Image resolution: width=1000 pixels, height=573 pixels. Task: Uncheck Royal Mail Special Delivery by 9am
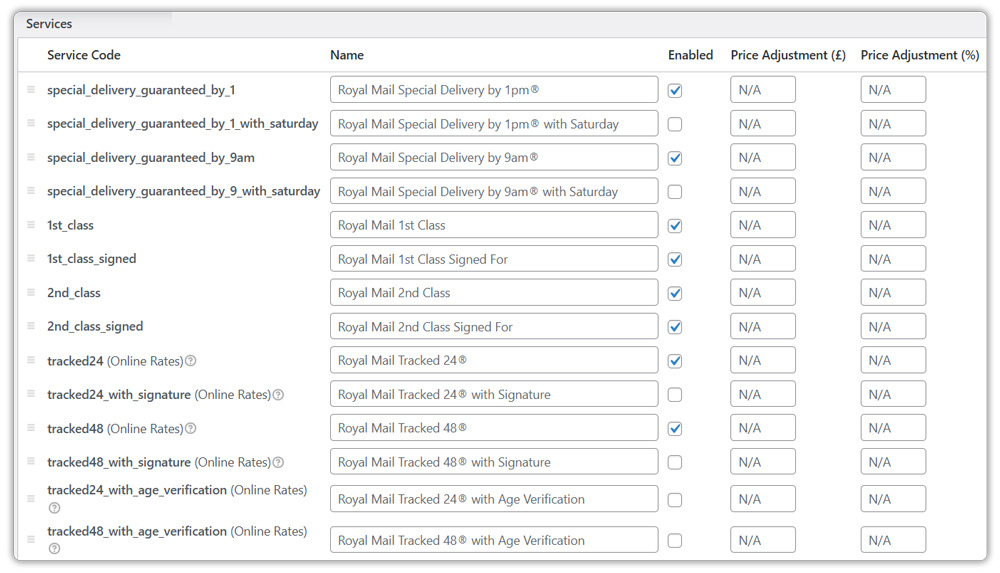coord(675,158)
